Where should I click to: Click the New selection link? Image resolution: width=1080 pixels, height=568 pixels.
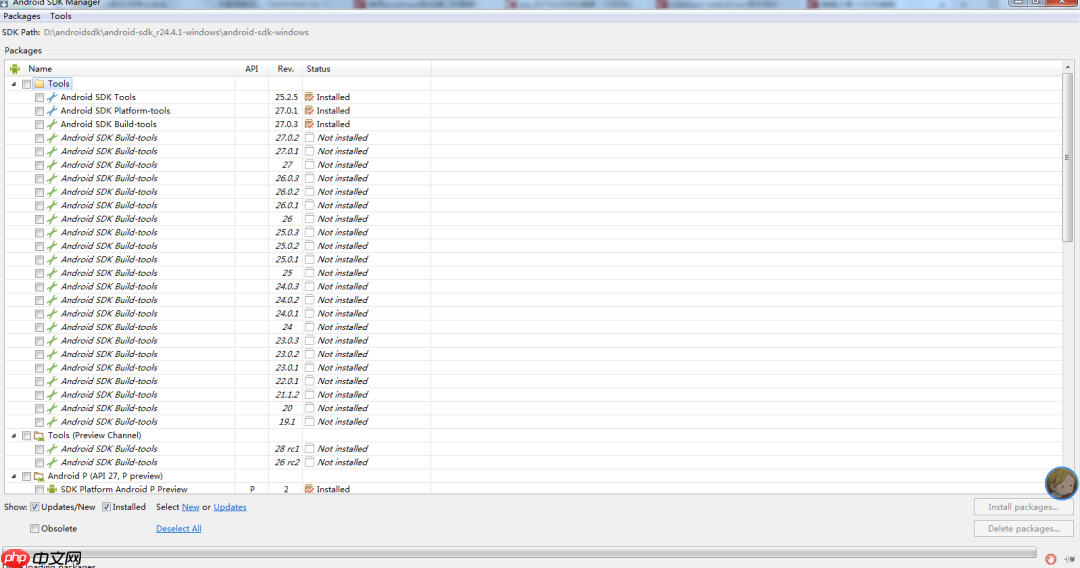[191, 507]
